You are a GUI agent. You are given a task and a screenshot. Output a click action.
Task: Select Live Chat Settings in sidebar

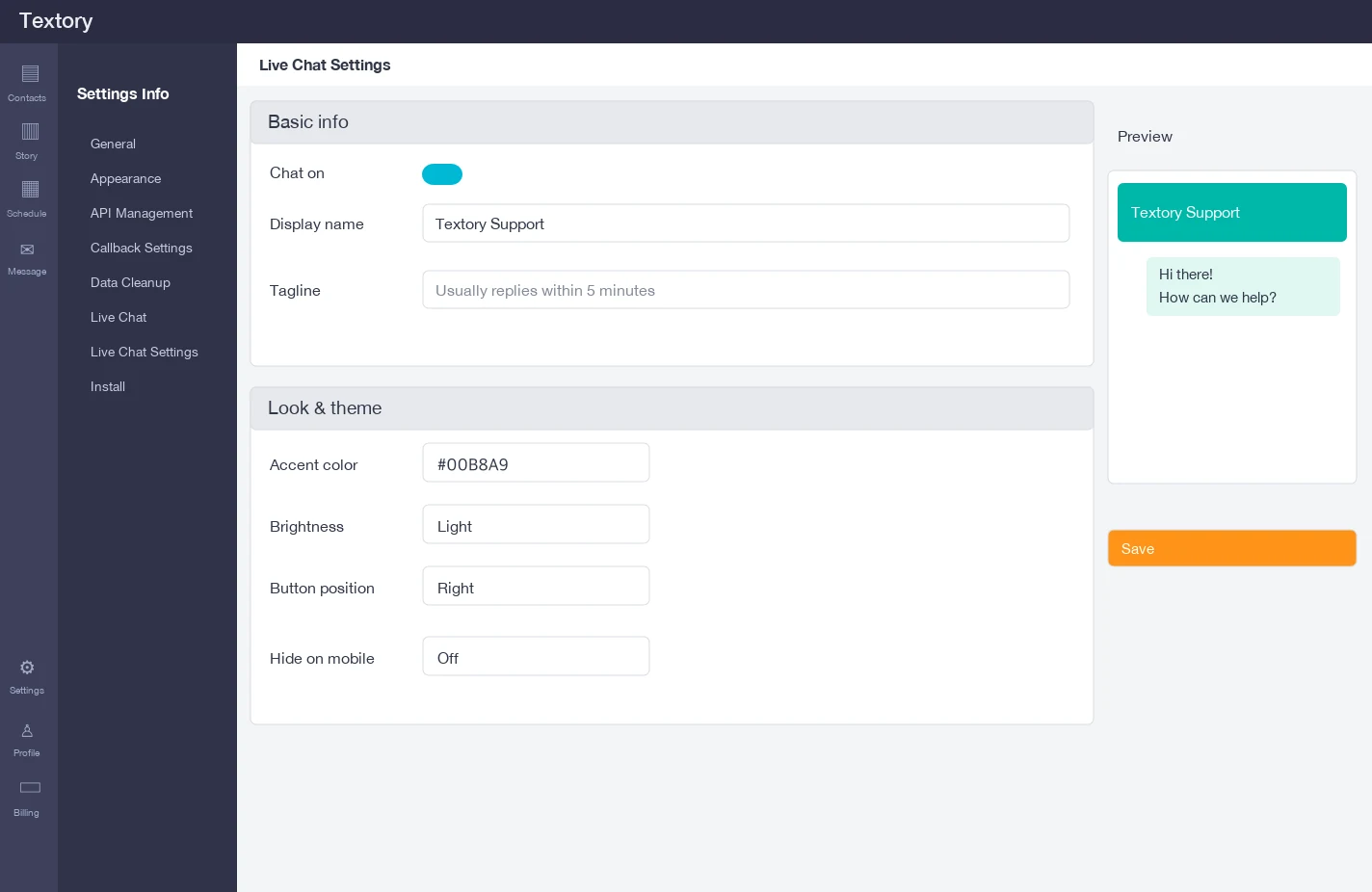click(x=145, y=352)
